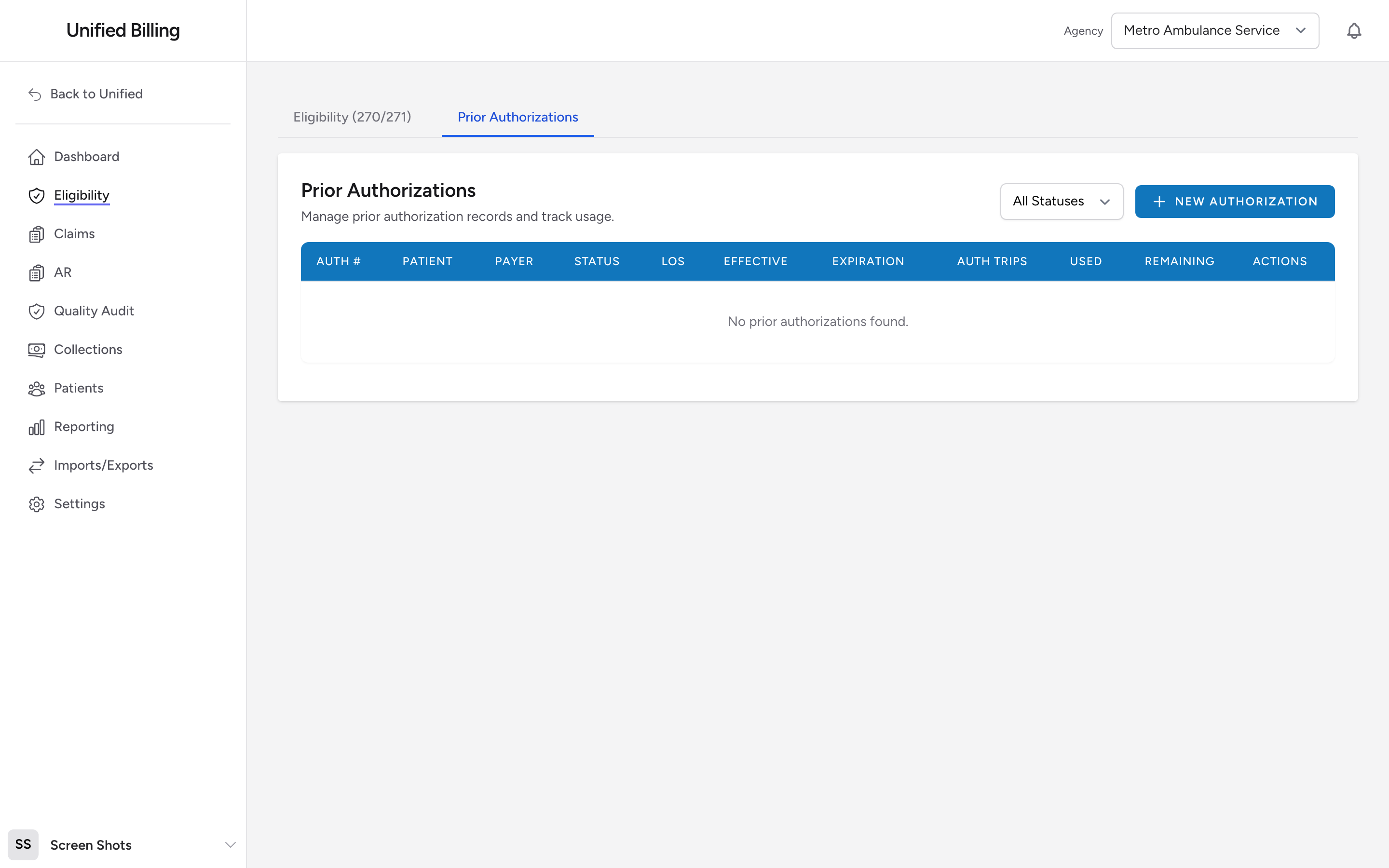This screenshot has height=868, width=1389.
Task: Click the Unified Billing title
Action: [123, 30]
